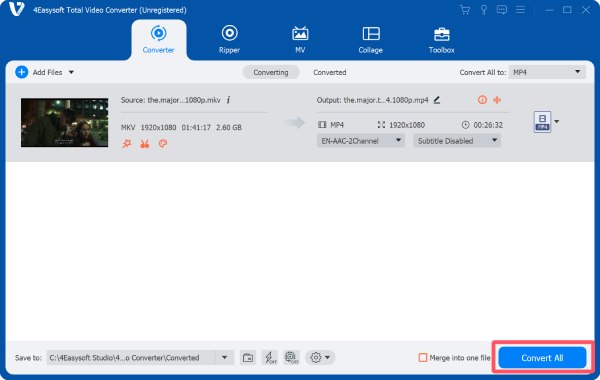Open the output folder icon

pyautogui.click(x=248, y=357)
